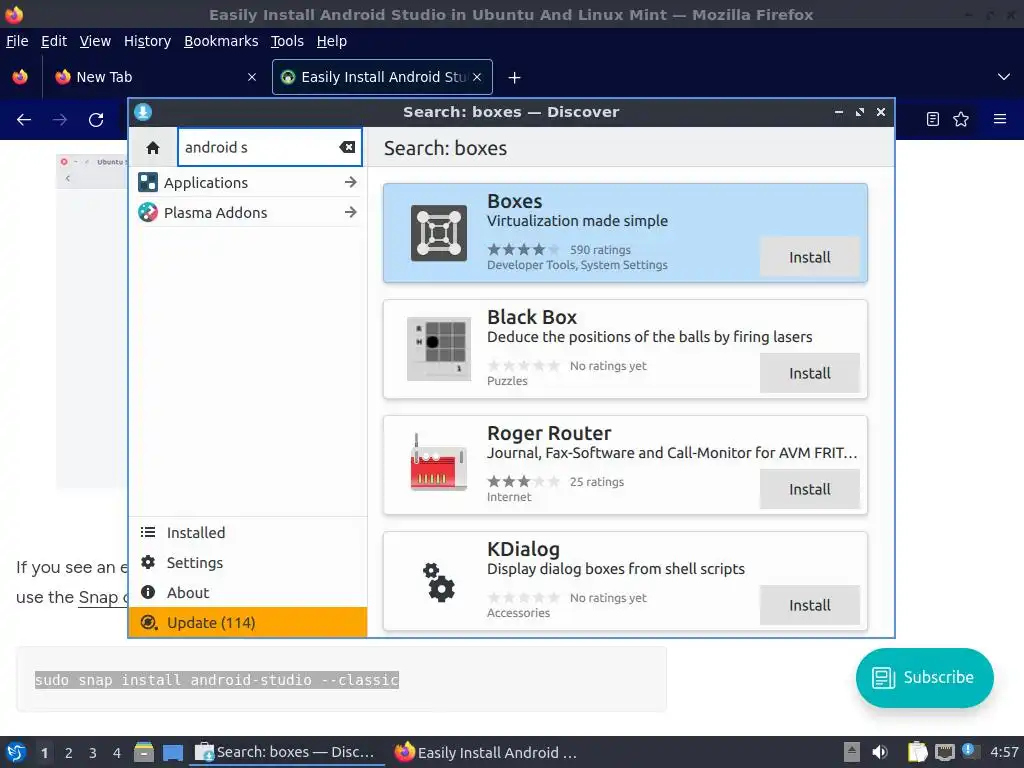Open taskbar file manager icon
This screenshot has height=768, width=1024.
(144, 752)
